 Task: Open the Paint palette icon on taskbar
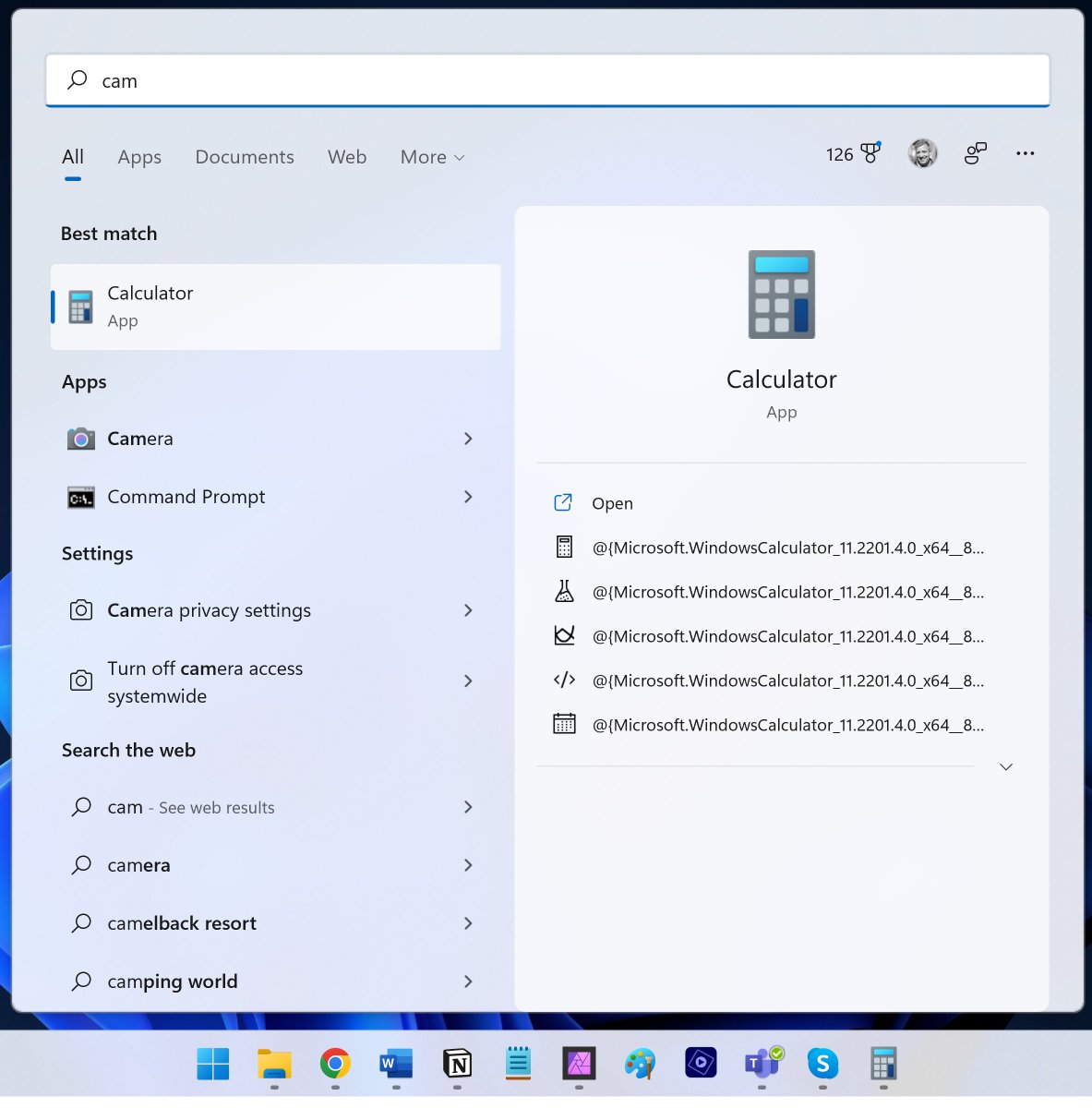[640, 1064]
